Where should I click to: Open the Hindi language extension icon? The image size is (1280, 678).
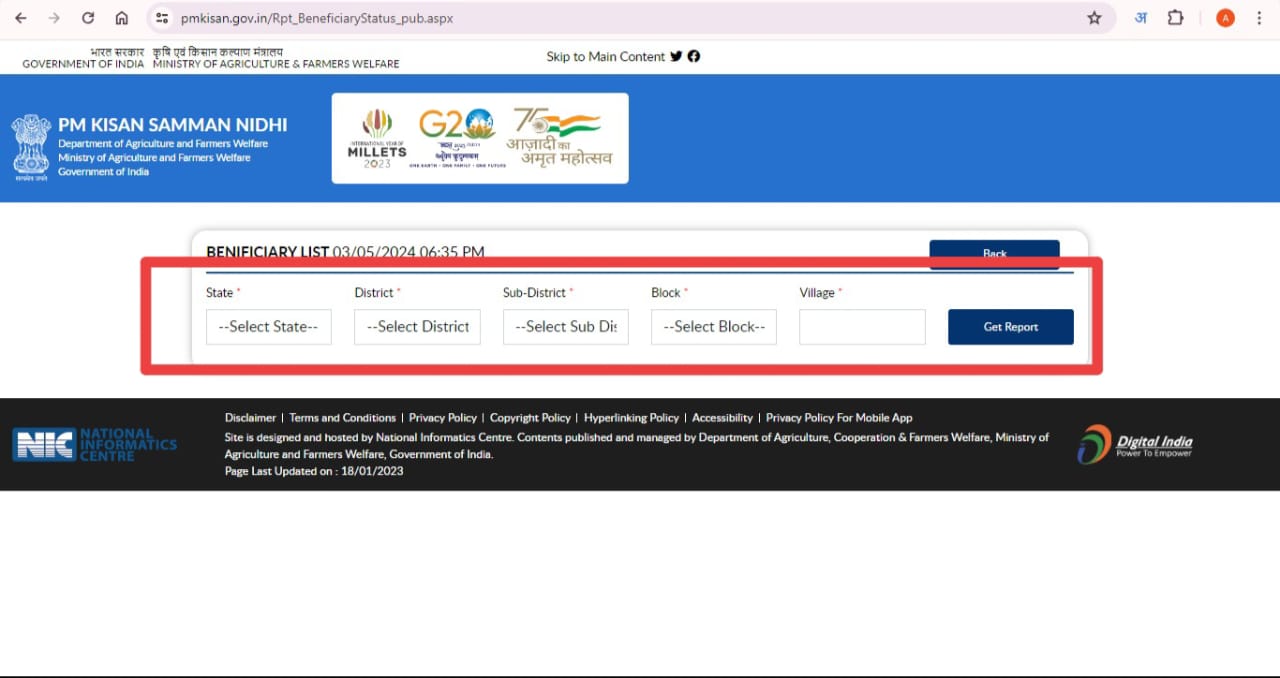tap(1141, 18)
